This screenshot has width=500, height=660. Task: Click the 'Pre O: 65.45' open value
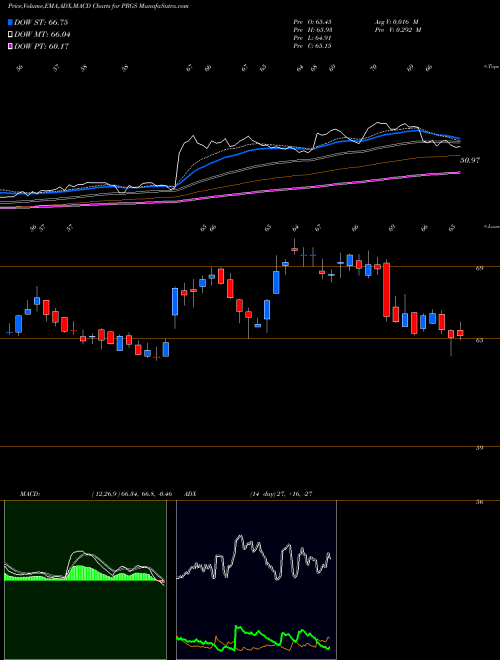tap(312, 22)
